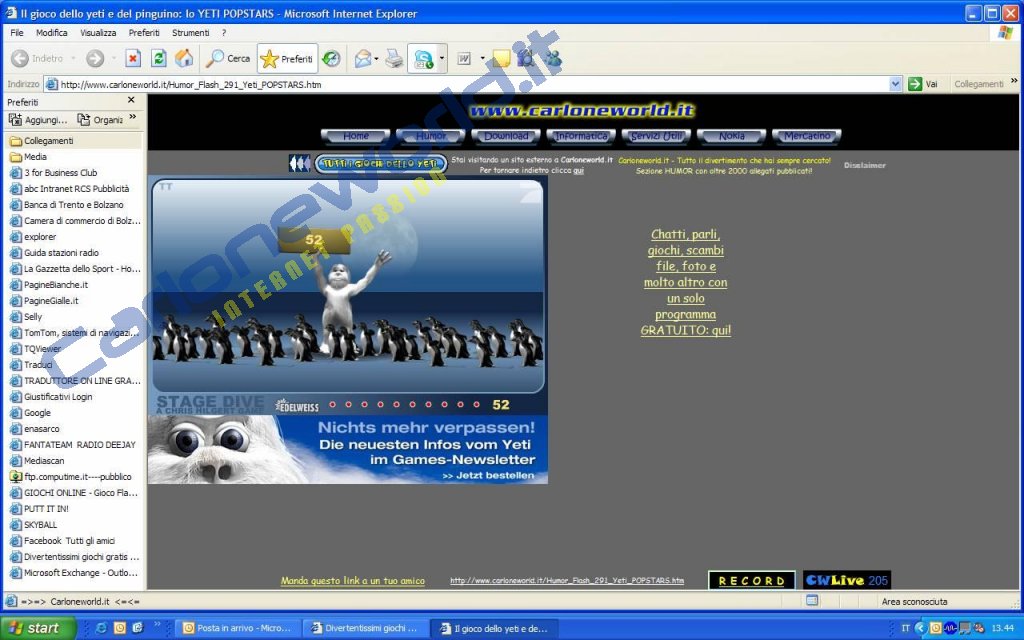This screenshot has width=1024, height=640.
Task: Click the Windows start button
Action: pos(38,628)
